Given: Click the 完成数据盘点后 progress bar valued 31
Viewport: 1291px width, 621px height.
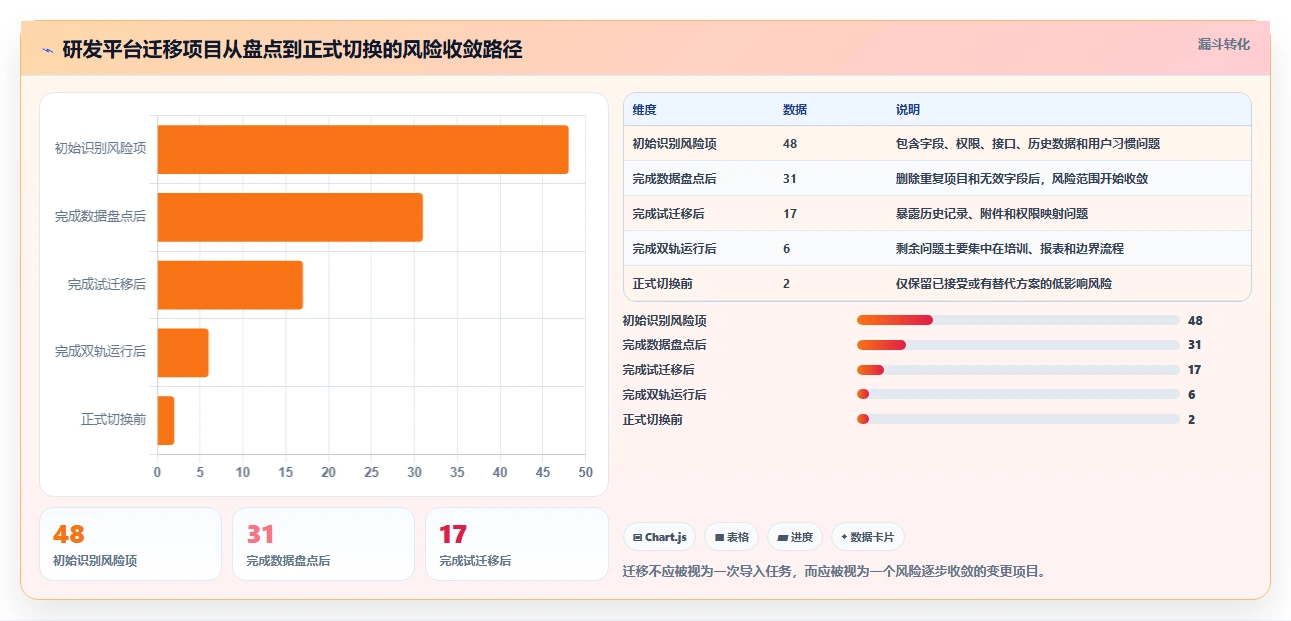Looking at the screenshot, I should (x=1018, y=345).
